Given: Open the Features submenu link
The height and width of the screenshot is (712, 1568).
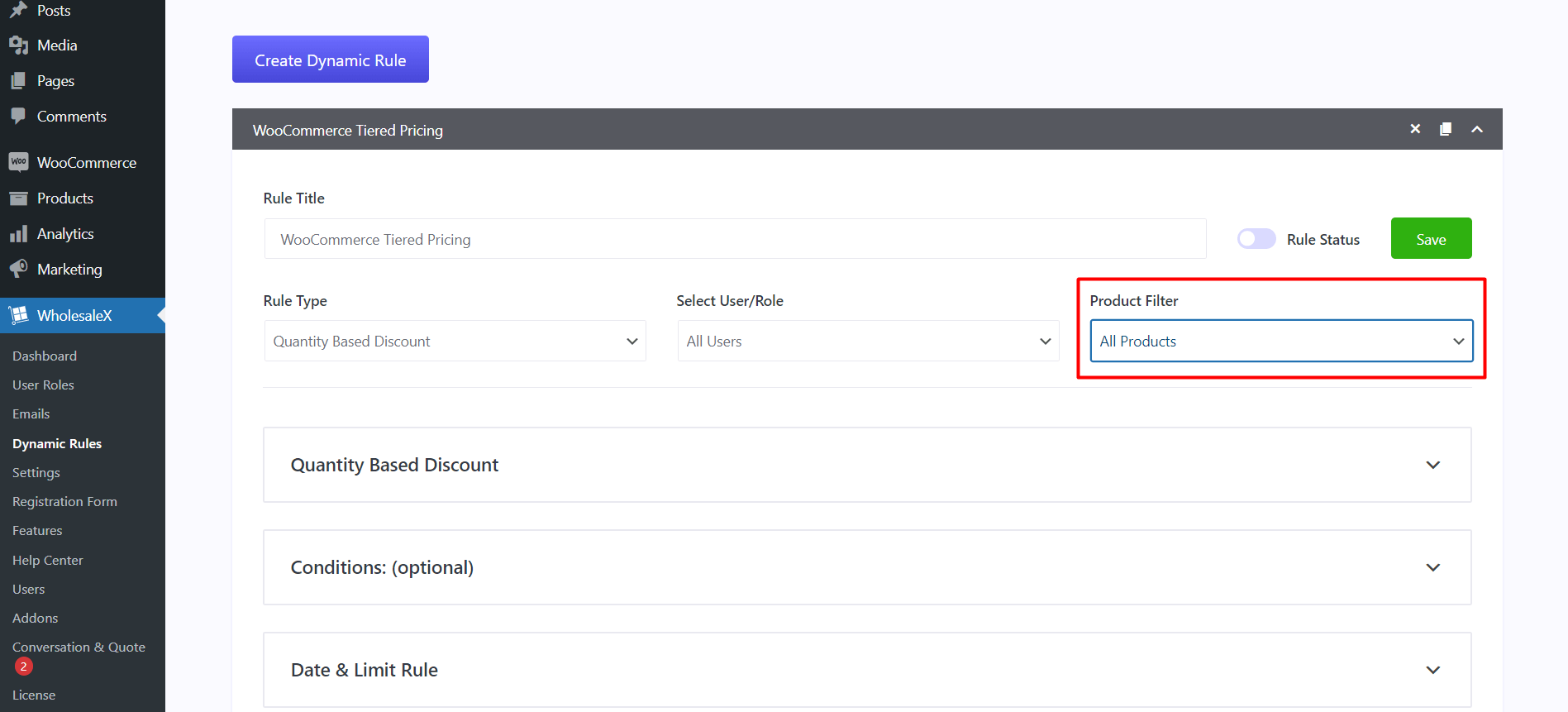Looking at the screenshot, I should point(37,530).
